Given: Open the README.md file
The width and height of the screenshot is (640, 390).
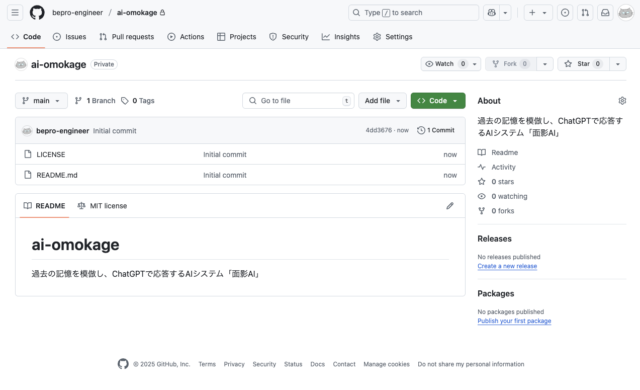Looking at the screenshot, I should (57, 175).
